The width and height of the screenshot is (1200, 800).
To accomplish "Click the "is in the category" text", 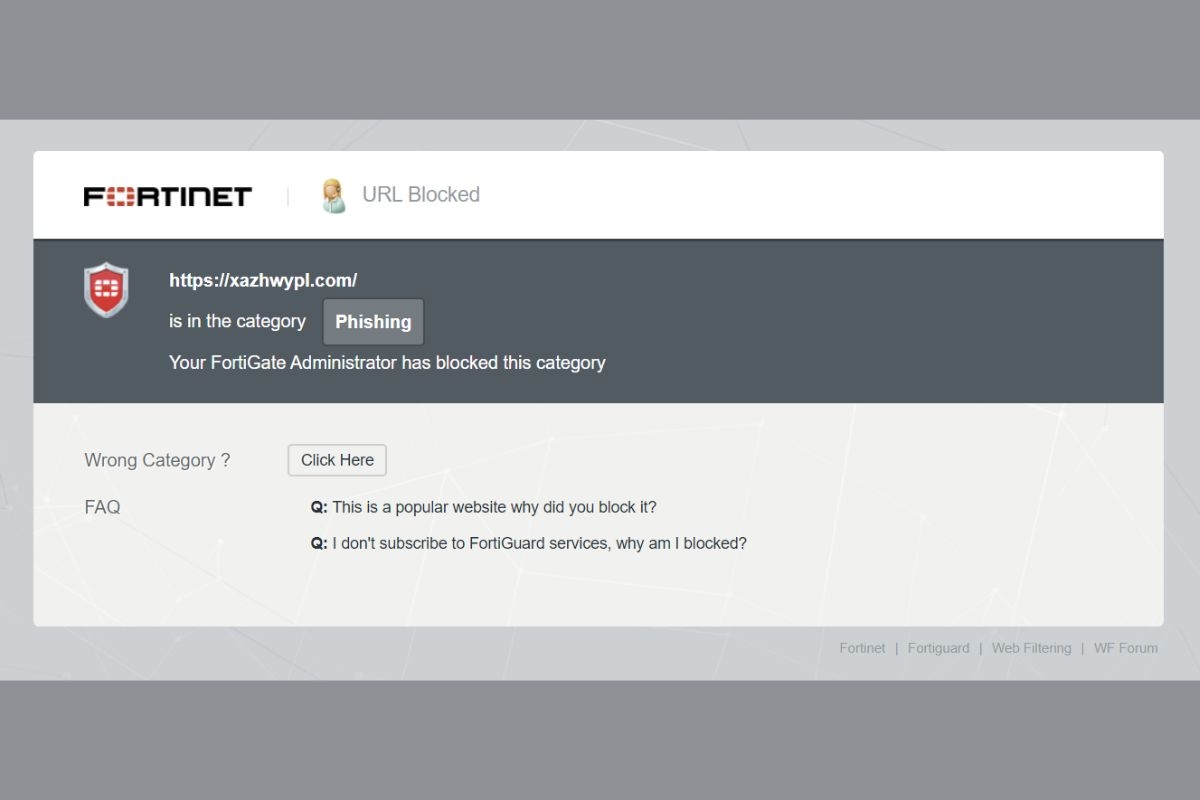I will 237,321.
